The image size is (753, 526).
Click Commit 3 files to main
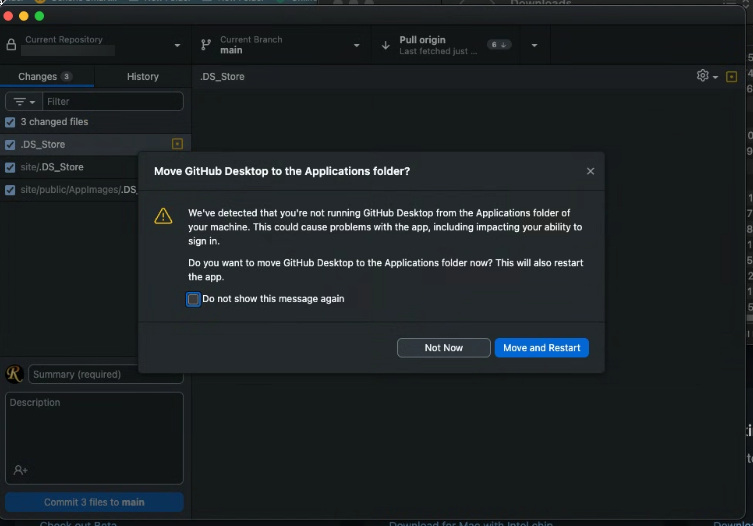pos(94,502)
